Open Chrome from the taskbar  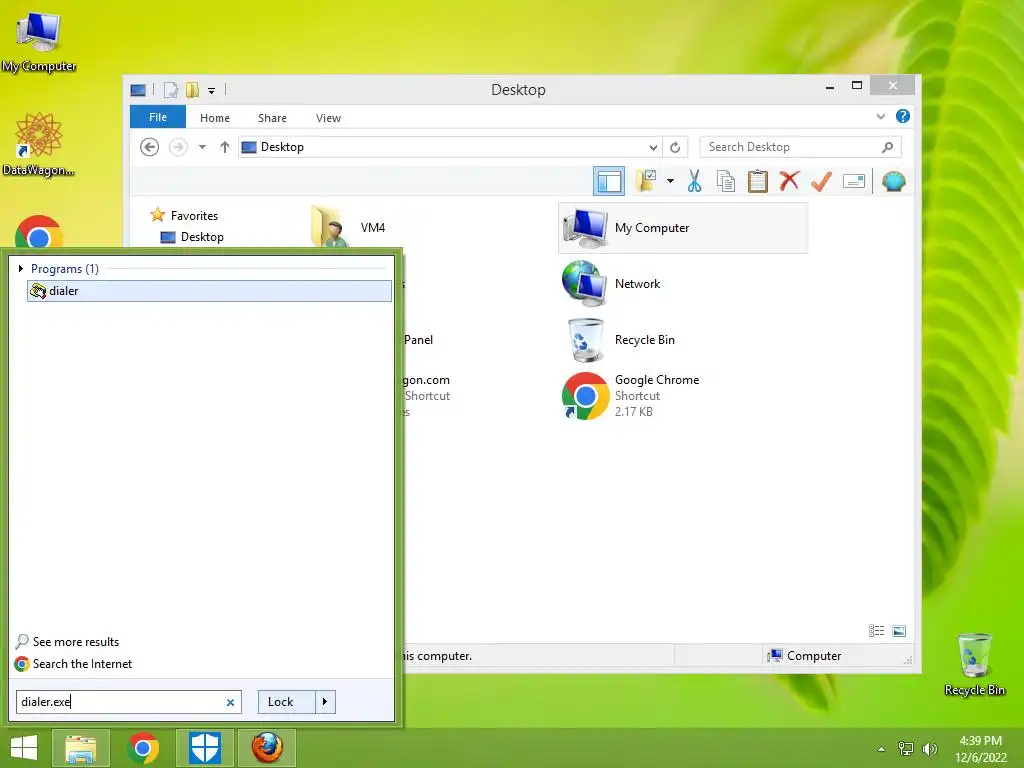tap(142, 747)
